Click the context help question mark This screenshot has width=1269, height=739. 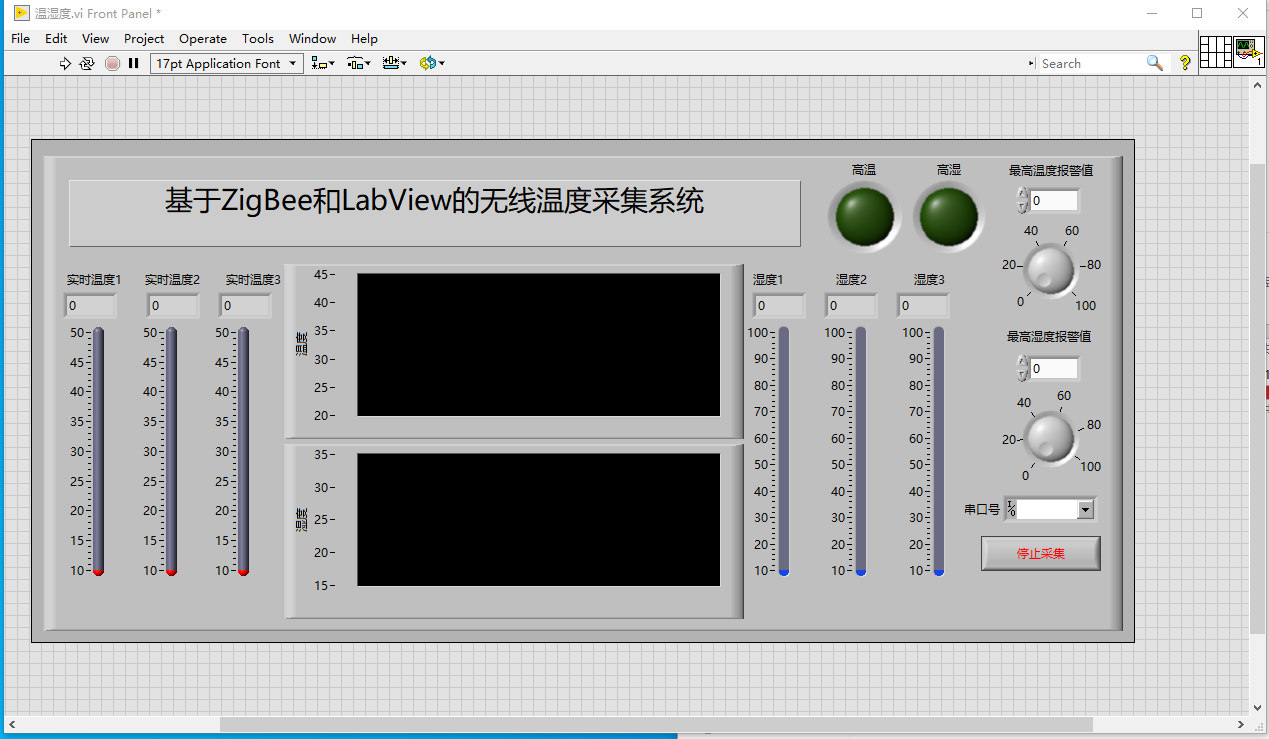coord(1183,63)
